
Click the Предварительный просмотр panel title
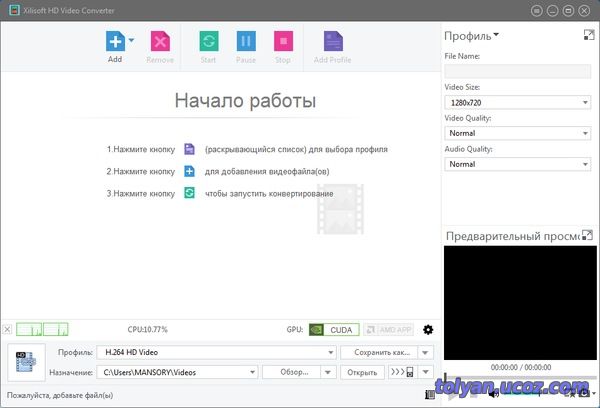click(x=513, y=236)
